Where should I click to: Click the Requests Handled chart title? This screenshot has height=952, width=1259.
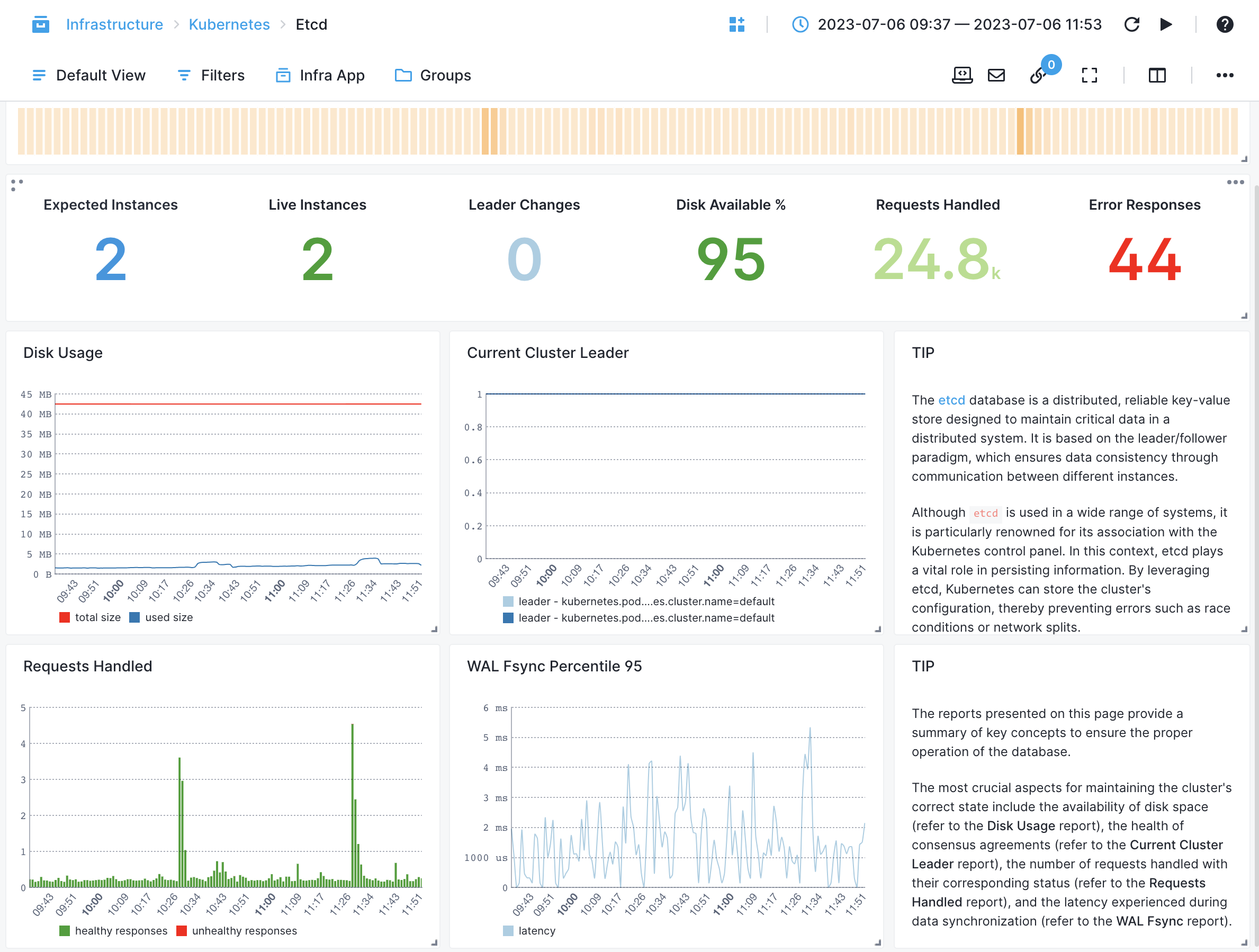point(88,666)
